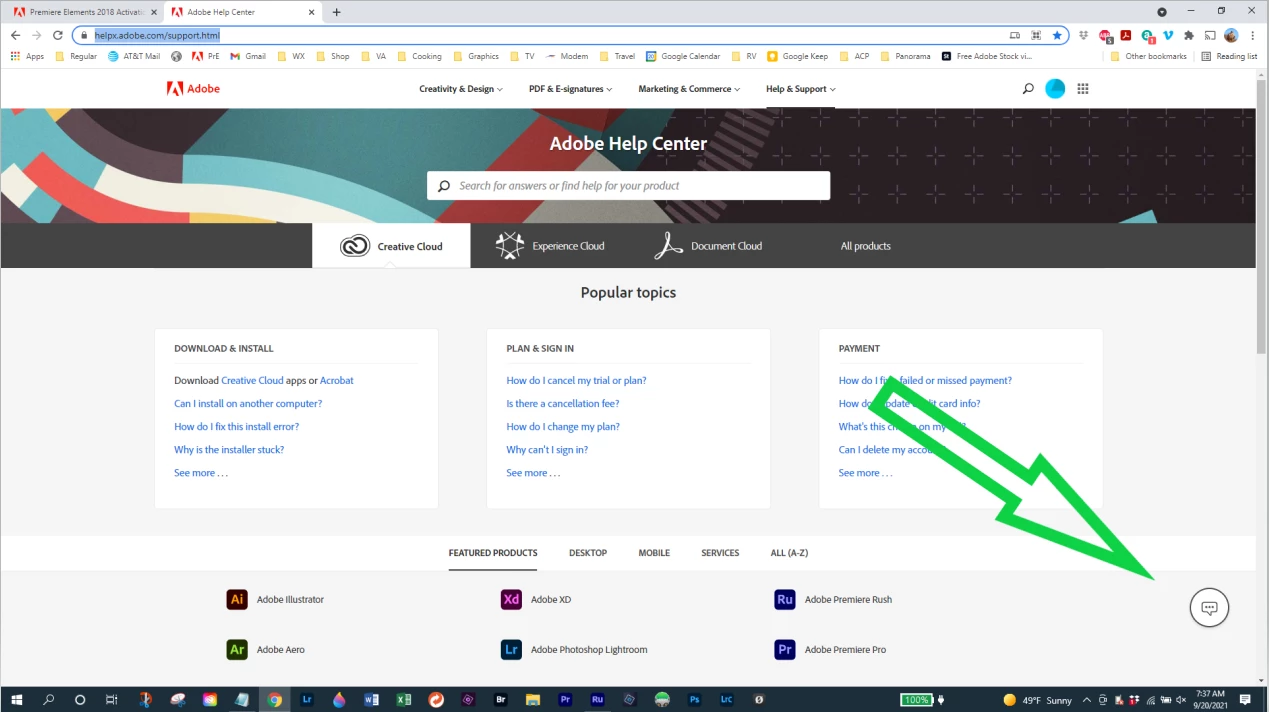Viewport: 1269px width, 712px height.
Task: Switch to Document Cloud tab
Action: pos(708,246)
